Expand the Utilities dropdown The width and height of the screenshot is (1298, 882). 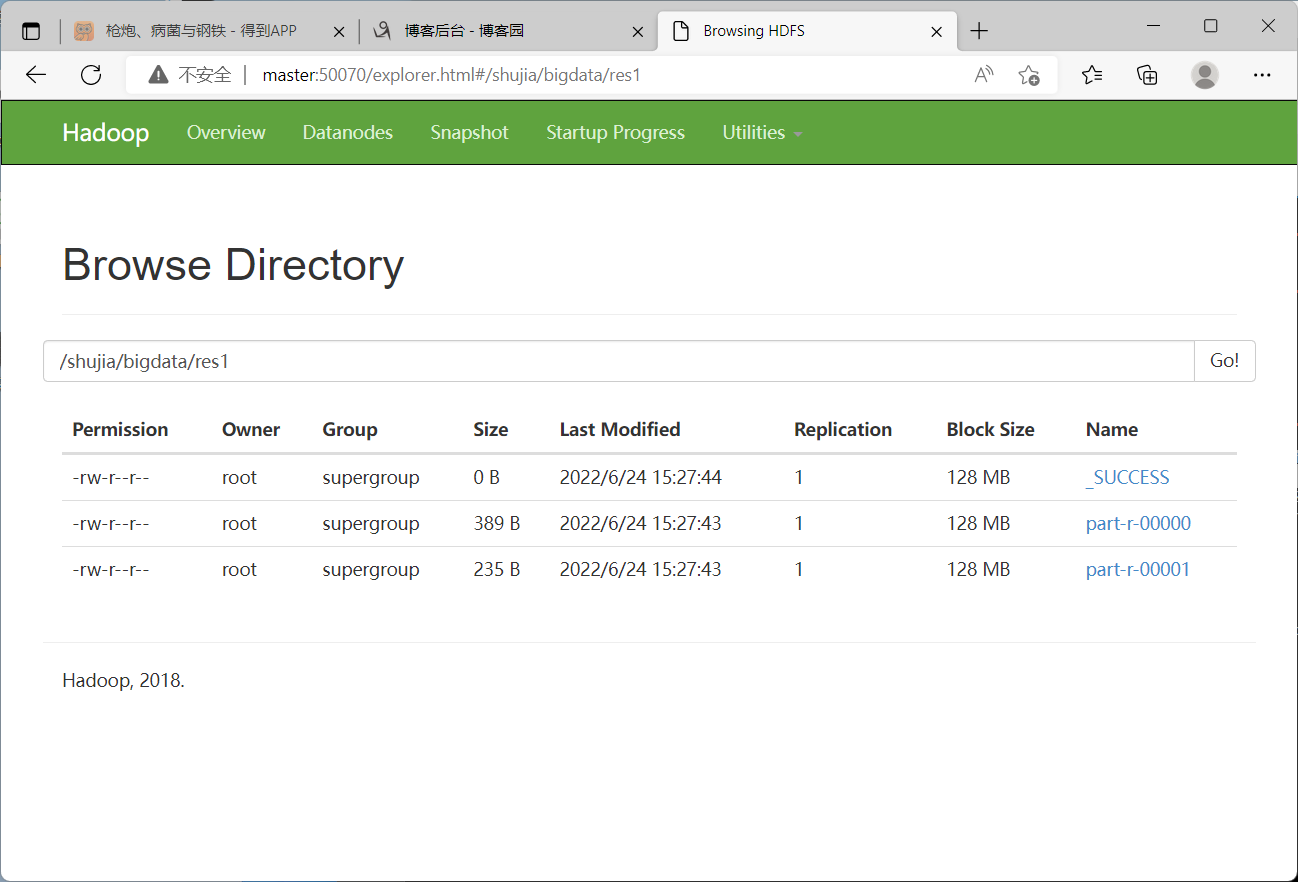point(762,133)
